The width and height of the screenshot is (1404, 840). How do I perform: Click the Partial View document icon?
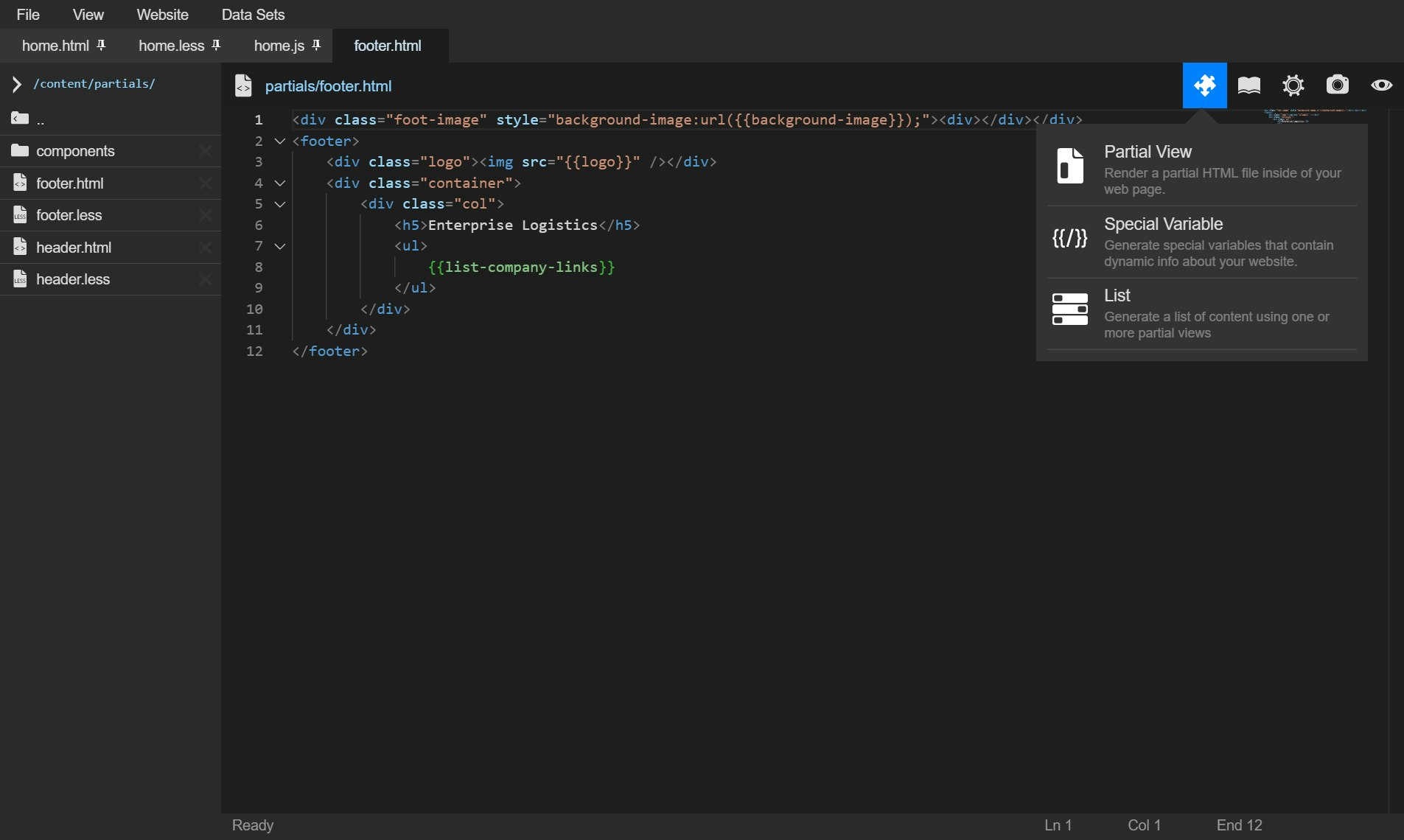(1070, 165)
